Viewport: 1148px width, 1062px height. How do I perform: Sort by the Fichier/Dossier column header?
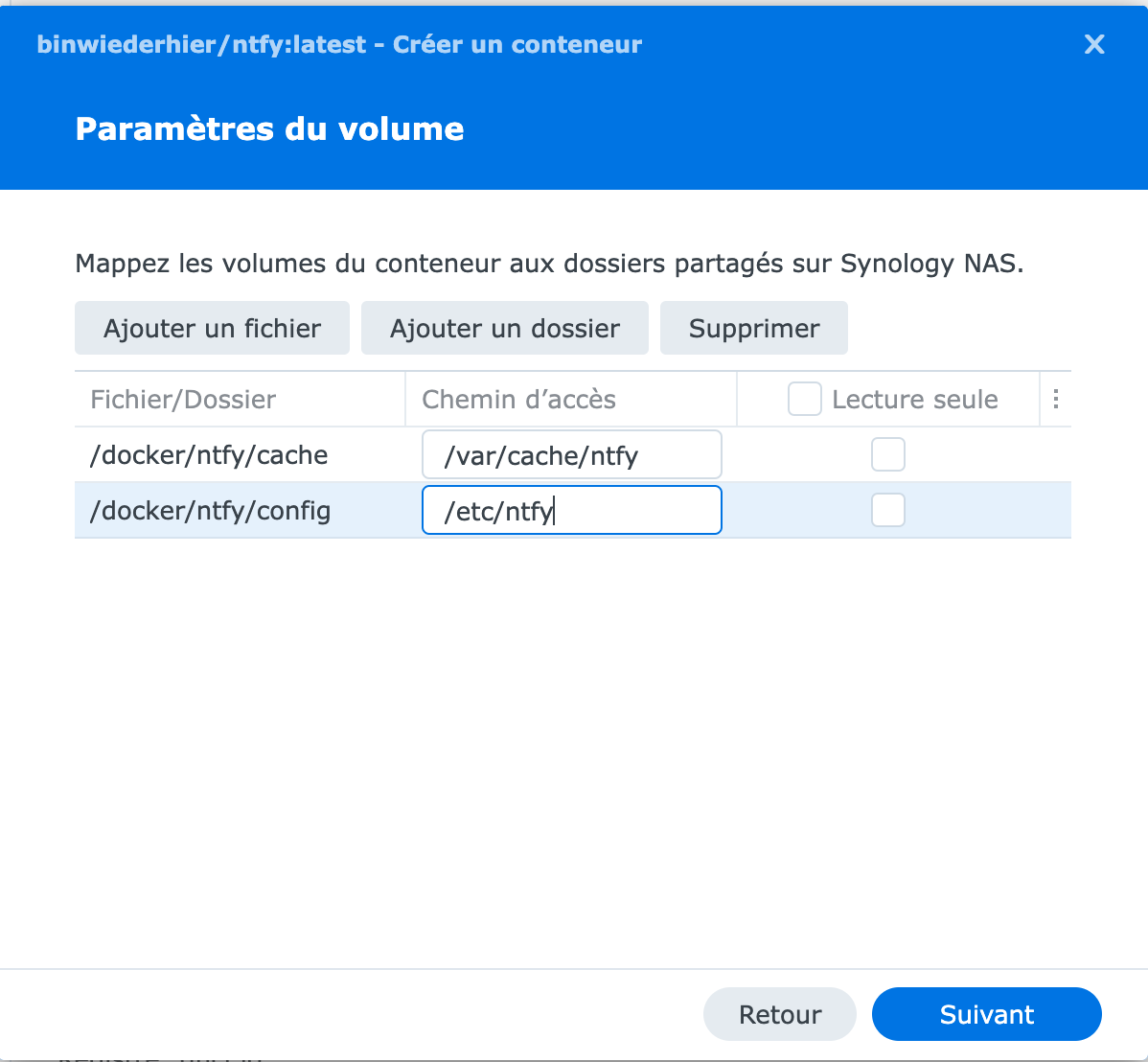pyautogui.click(x=183, y=399)
